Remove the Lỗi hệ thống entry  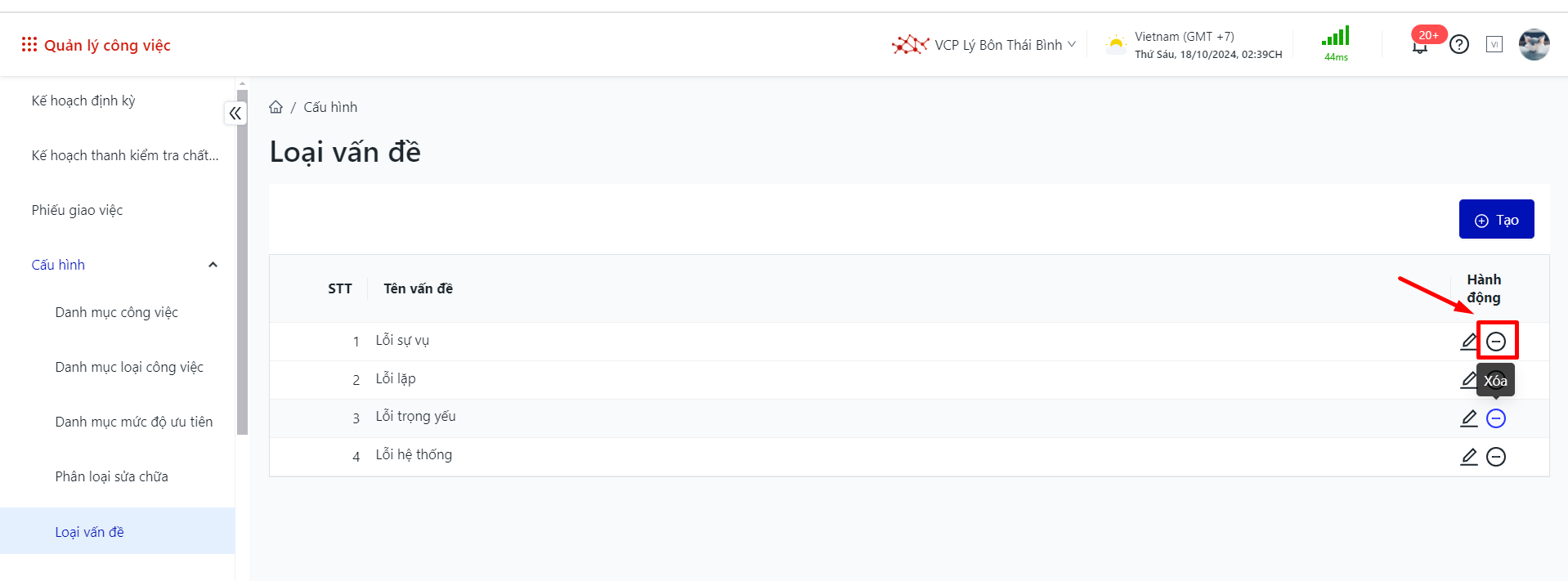click(x=1495, y=457)
